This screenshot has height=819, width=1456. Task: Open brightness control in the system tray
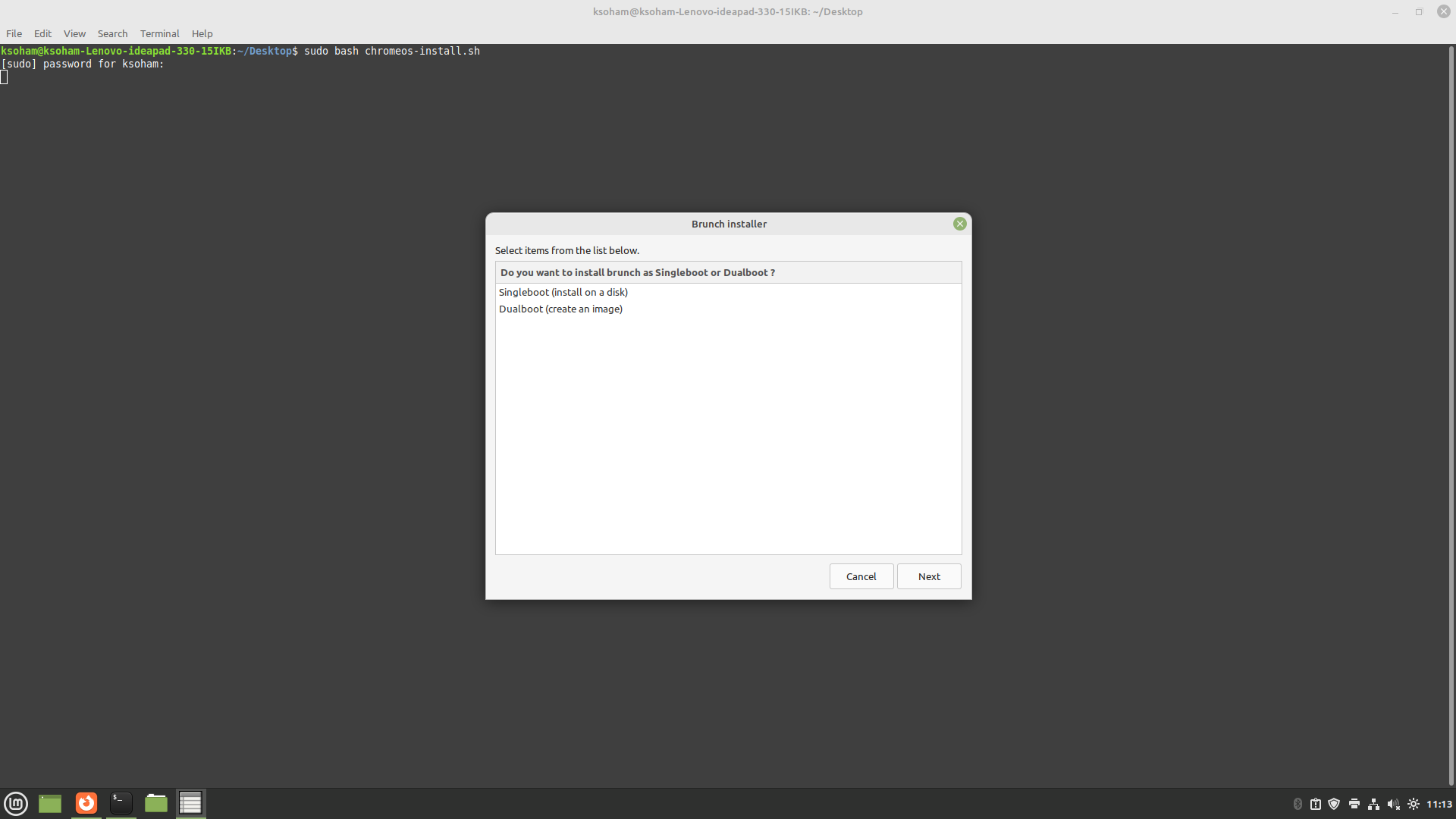[x=1414, y=804]
